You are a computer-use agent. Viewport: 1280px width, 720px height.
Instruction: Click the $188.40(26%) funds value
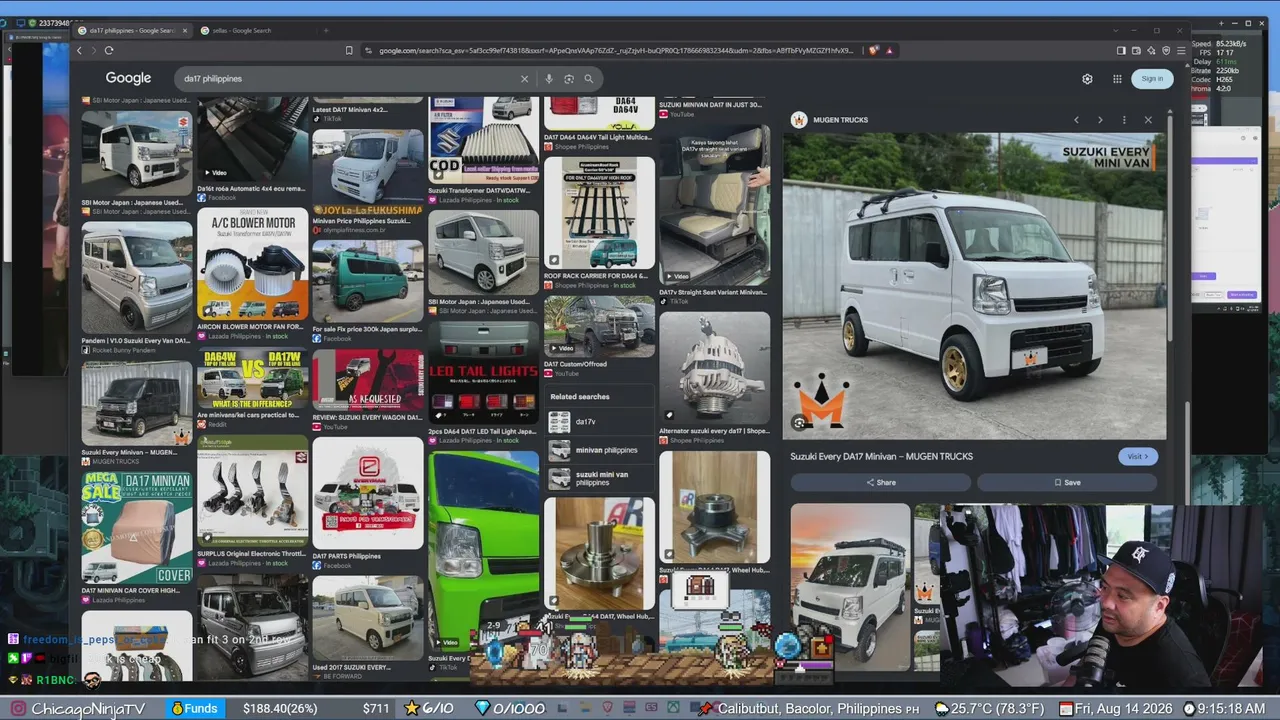coord(280,709)
